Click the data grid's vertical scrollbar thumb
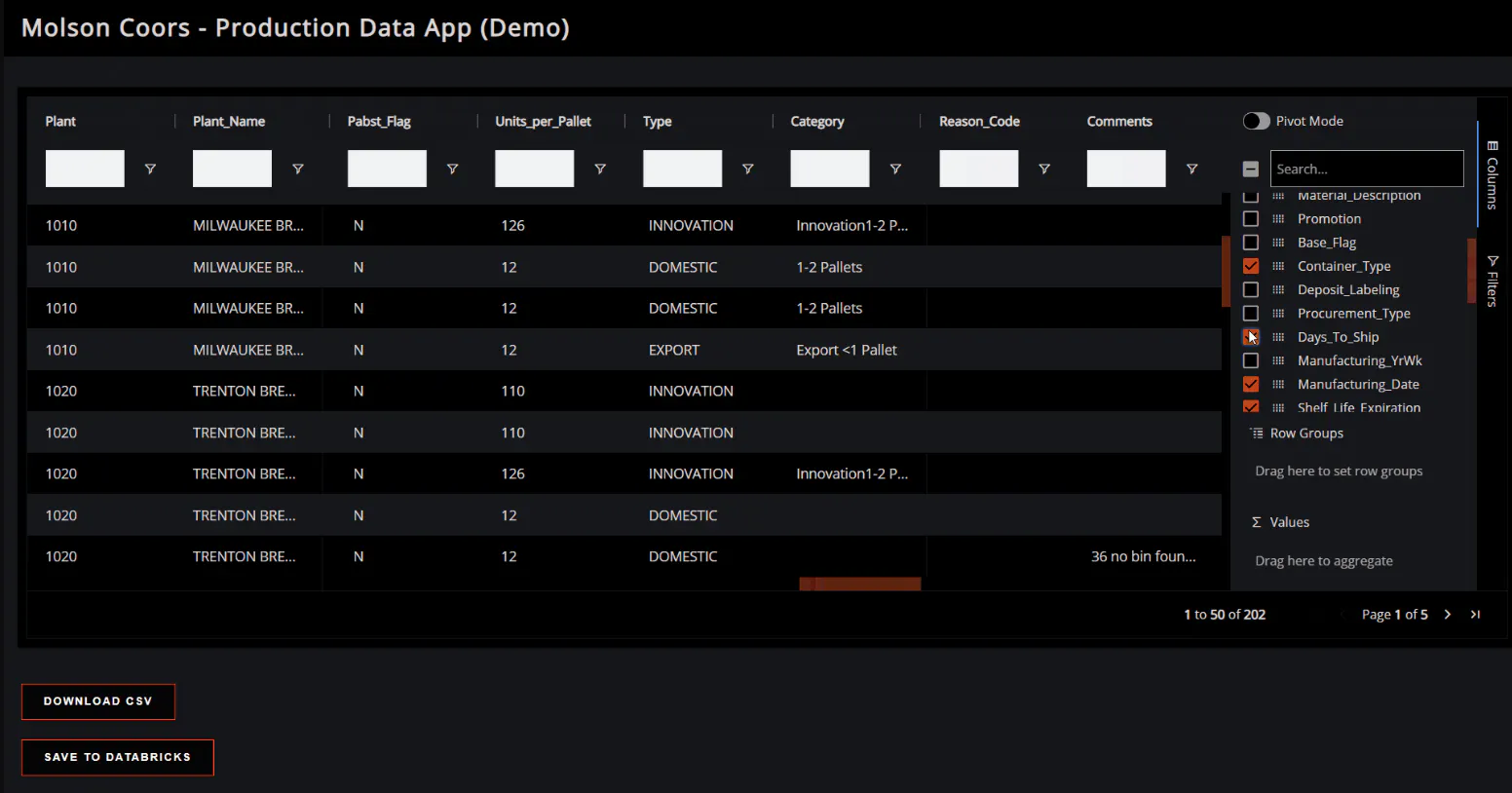The width and height of the screenshot is (1512, 793). click(x=1226, y=271)
